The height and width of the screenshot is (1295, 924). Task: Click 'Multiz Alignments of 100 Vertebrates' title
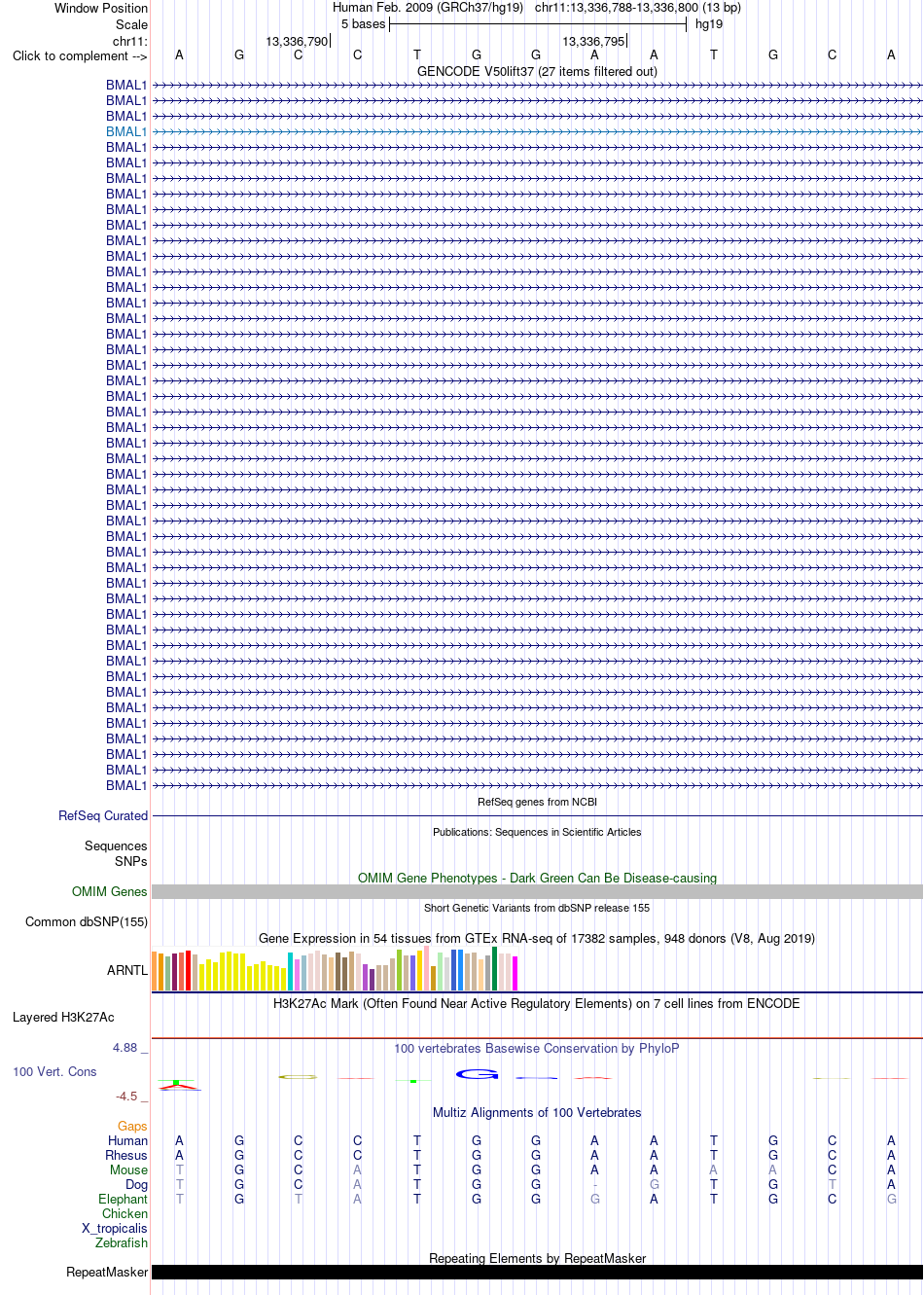click(x=537, y=1112)
